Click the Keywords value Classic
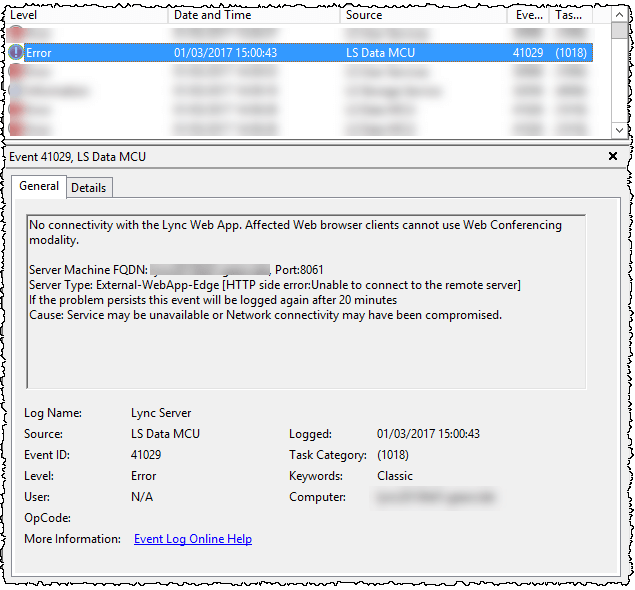This screenshot has width=635, height=590. point(395,476)
